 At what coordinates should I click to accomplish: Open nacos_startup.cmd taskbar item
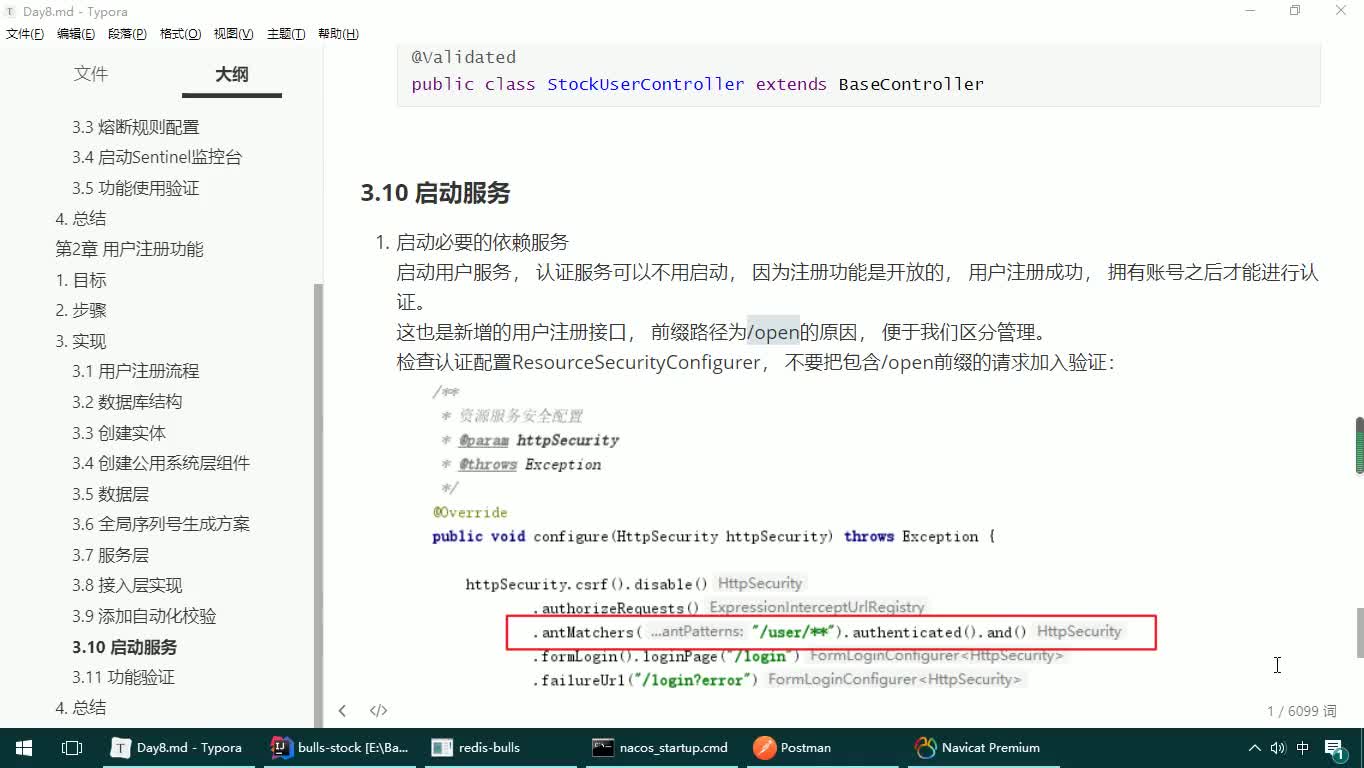tap(661, 747)
